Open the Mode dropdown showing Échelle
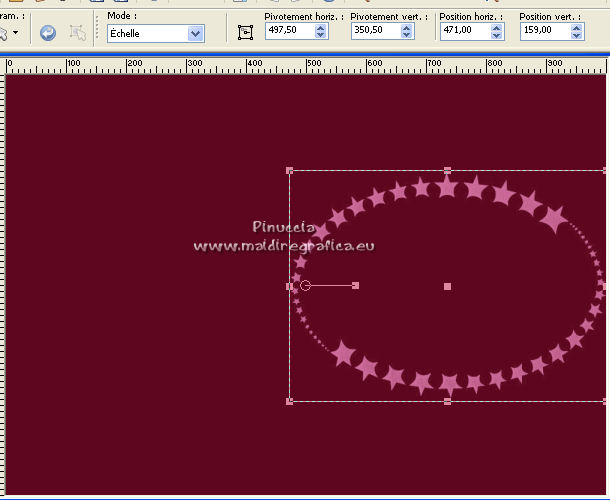610x500 pixels. 156,33
